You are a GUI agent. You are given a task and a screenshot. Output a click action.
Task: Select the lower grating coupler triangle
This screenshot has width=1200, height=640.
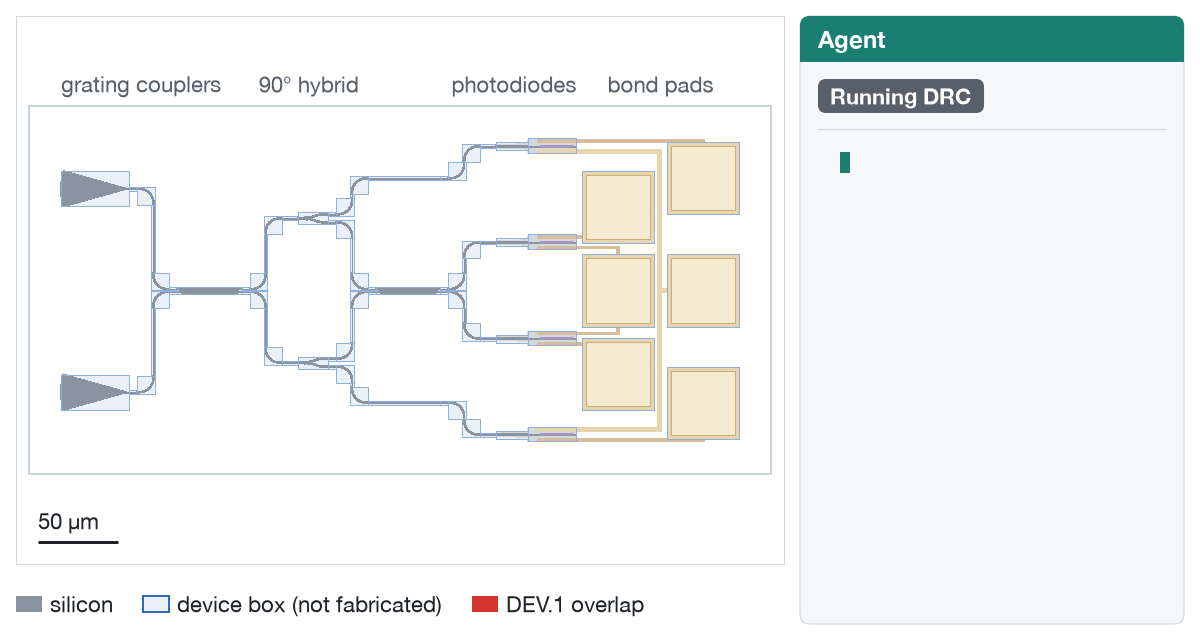coord(95,392)
